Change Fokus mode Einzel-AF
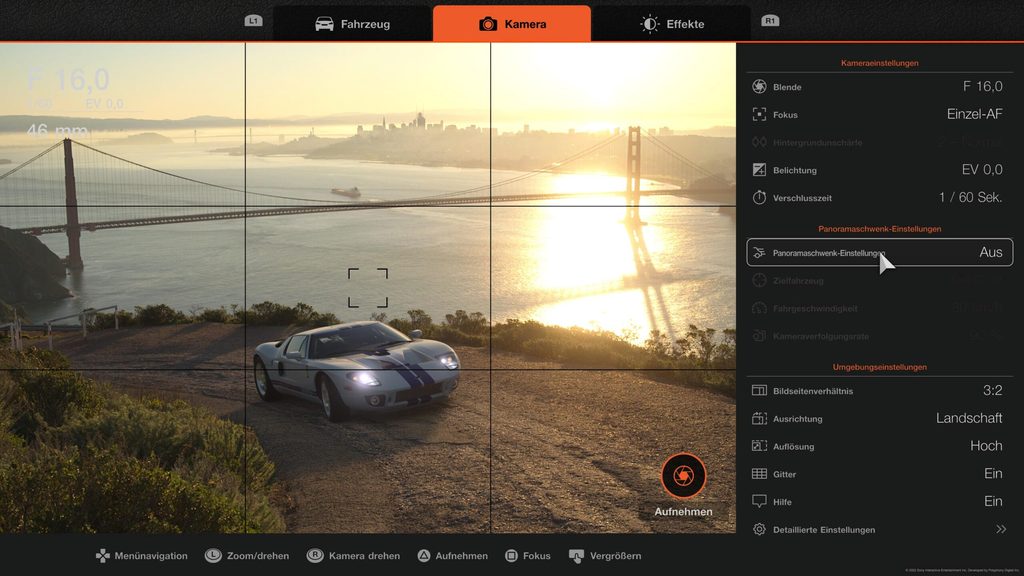 tap(973, 114)
